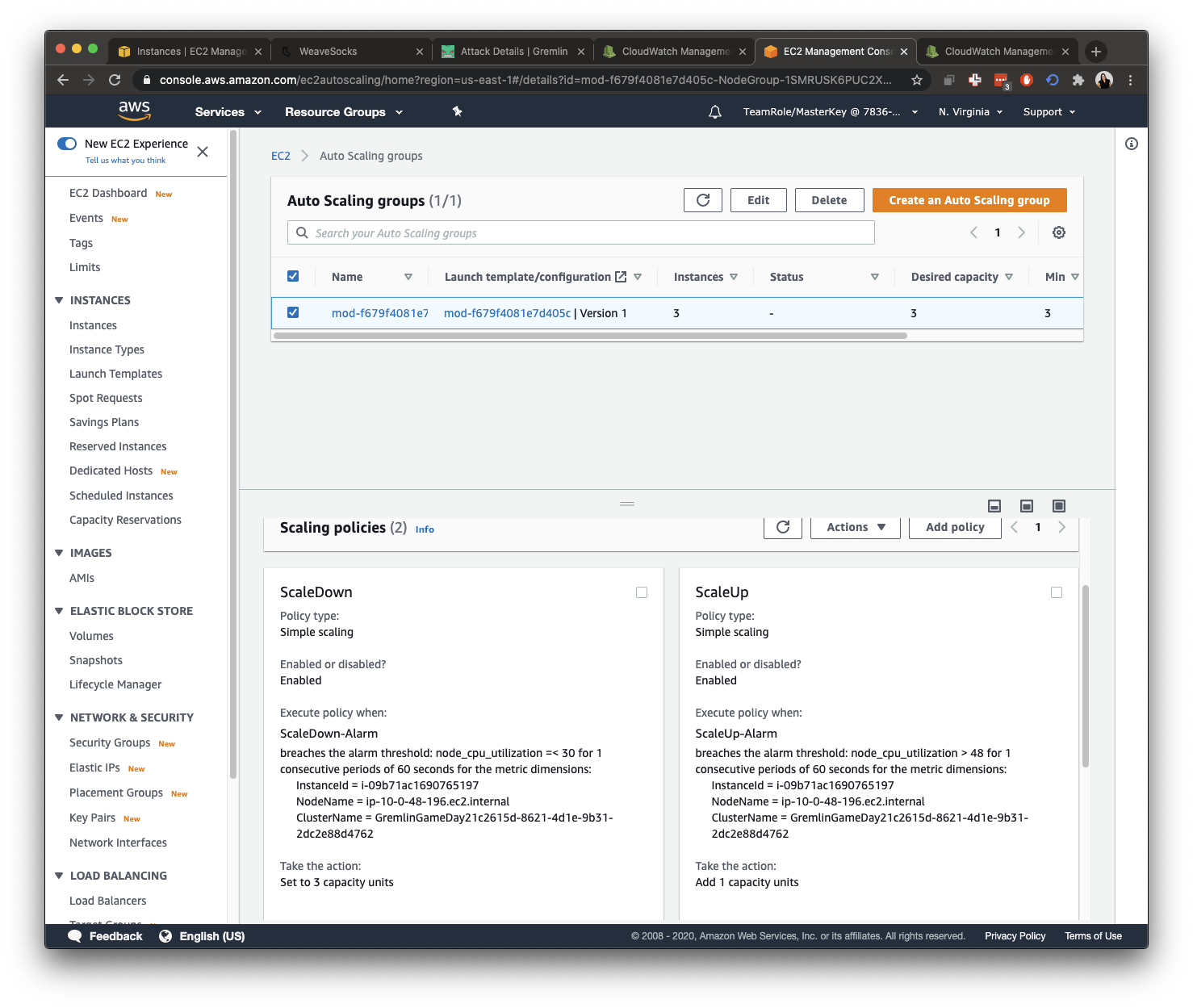This screenshot has height=1008, width=1193.
Task: Collapse the INSTANCES sidebar section
Action: pyautogui.click(x=59, y=300)
